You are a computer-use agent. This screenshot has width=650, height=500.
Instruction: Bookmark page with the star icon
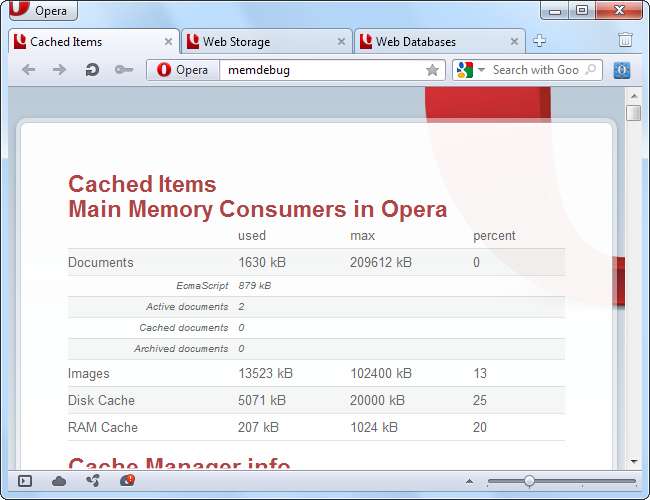432,70
